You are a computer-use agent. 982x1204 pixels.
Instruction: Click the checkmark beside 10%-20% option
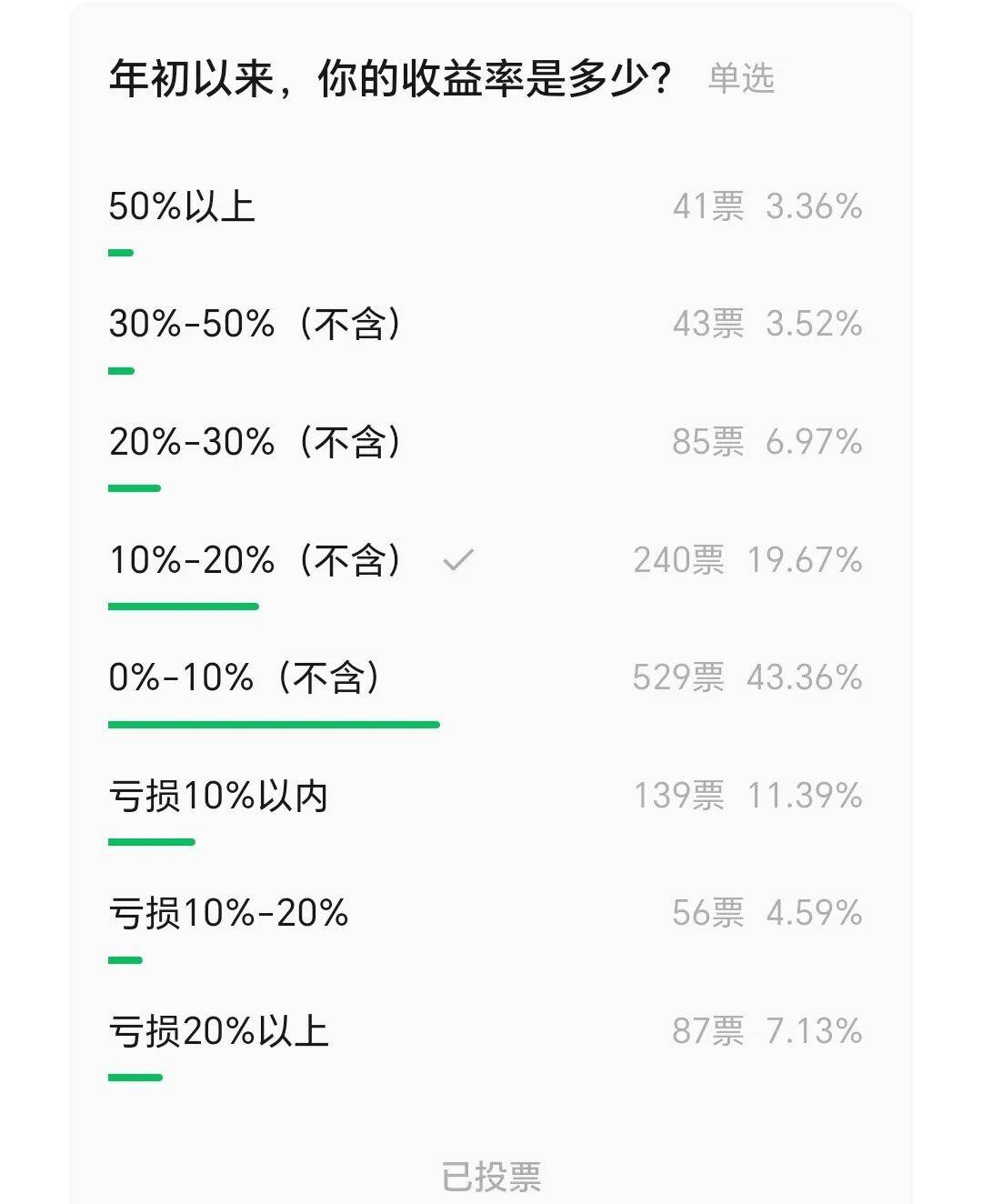(x=458, y=560)
